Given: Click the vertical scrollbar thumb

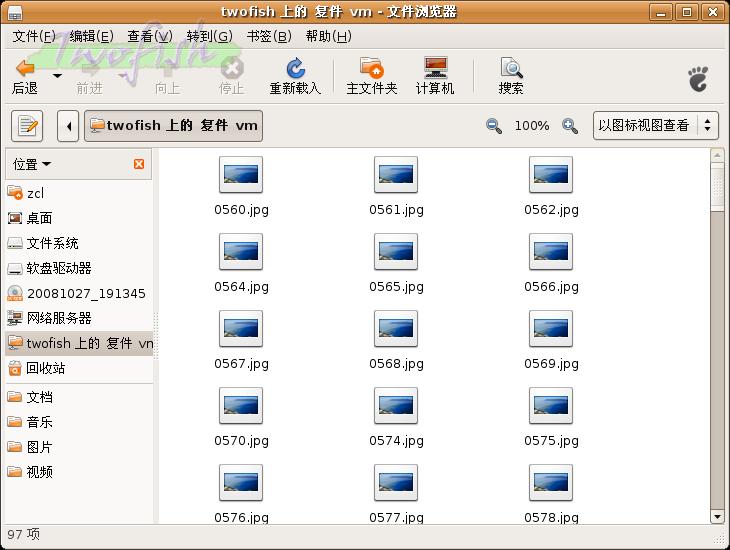Looking at the screenshot, I should click(717, 187).
